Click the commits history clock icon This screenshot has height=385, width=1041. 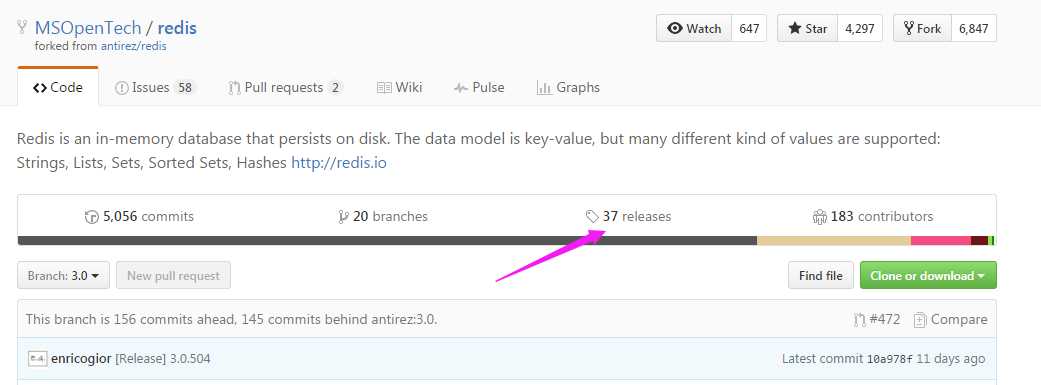(92, 216)
